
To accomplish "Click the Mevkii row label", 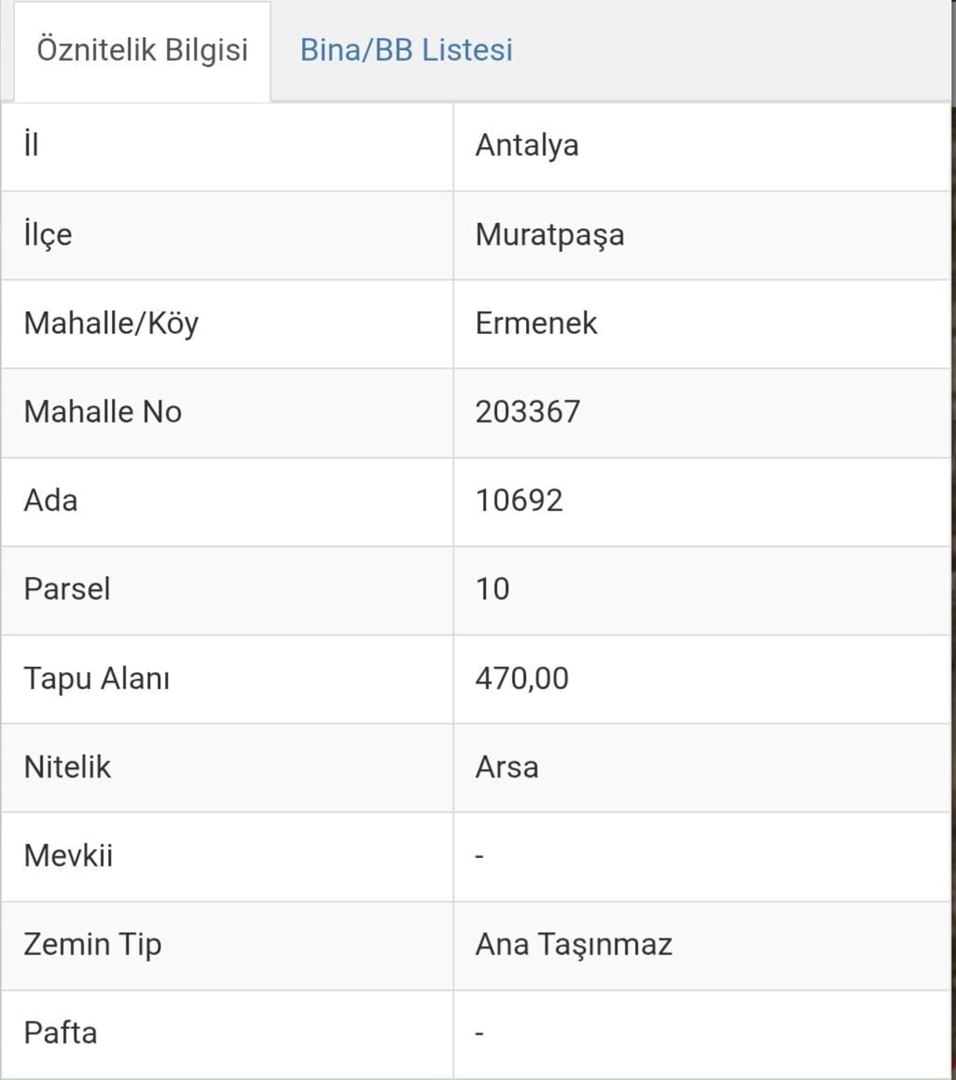I will pos(68,856).
